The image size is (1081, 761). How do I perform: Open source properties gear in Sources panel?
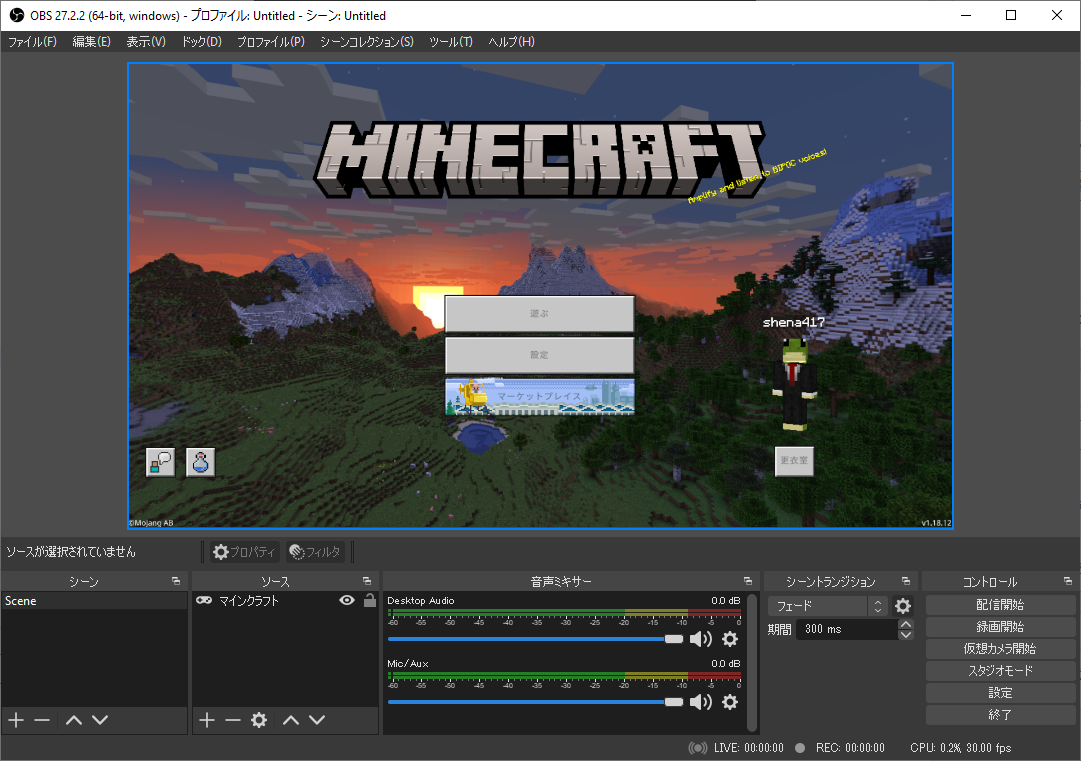259,720
